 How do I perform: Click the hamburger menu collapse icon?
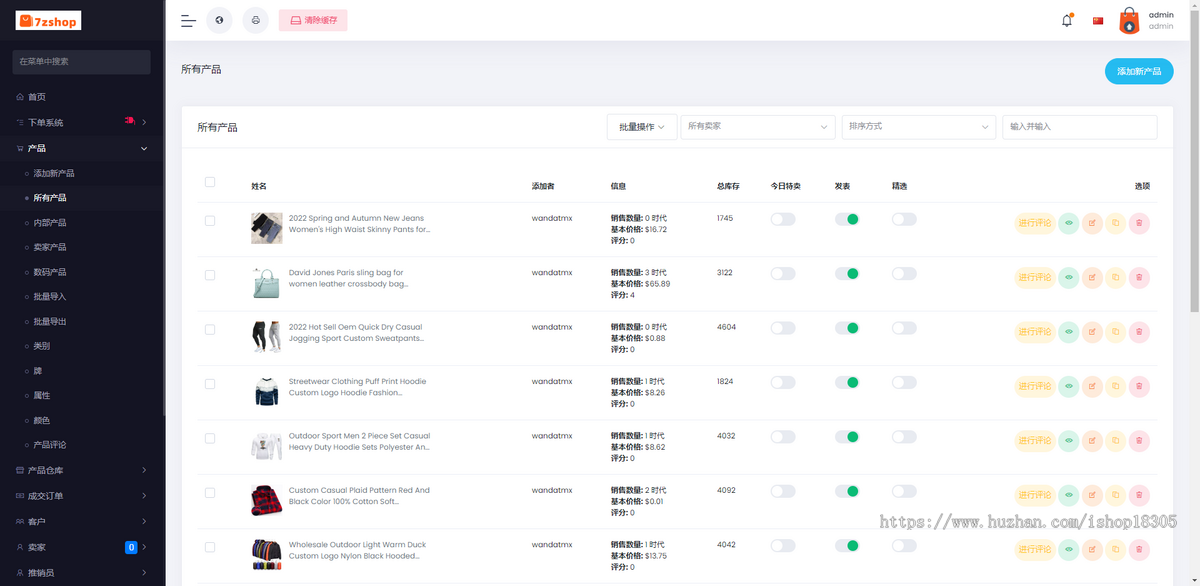click(188, 20)
